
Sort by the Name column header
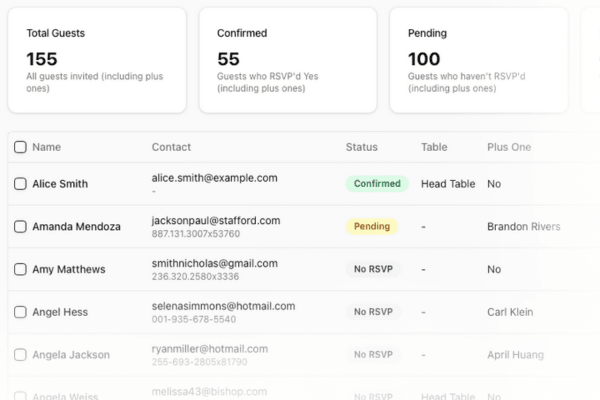click(x=46, y=147)
